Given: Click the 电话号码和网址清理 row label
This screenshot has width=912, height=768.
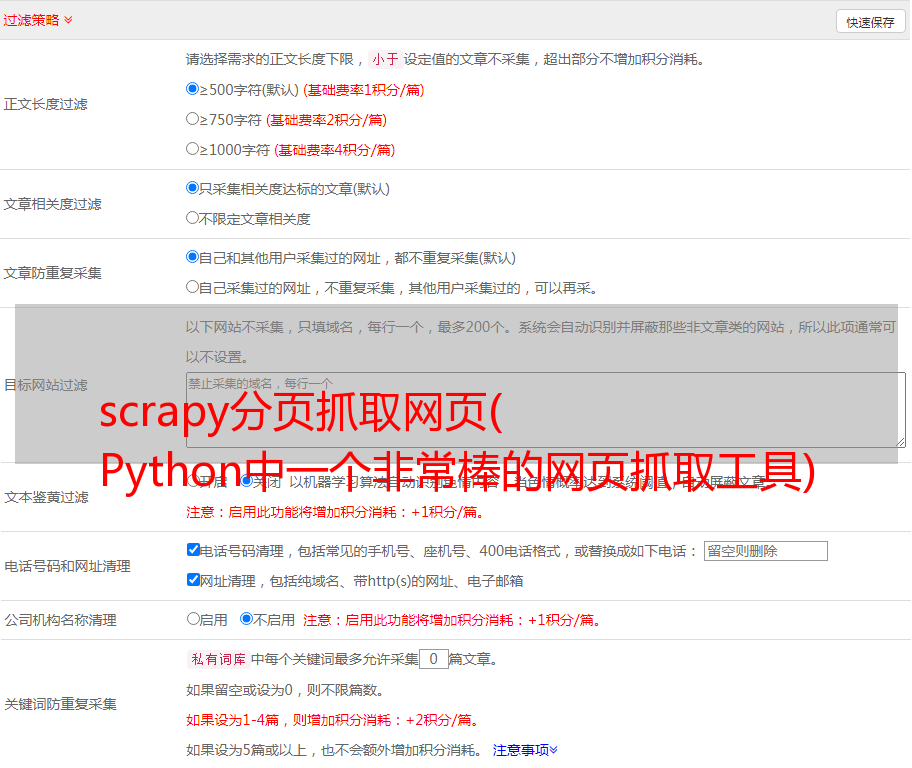Looking at the screenshot, I should point(67,566).
